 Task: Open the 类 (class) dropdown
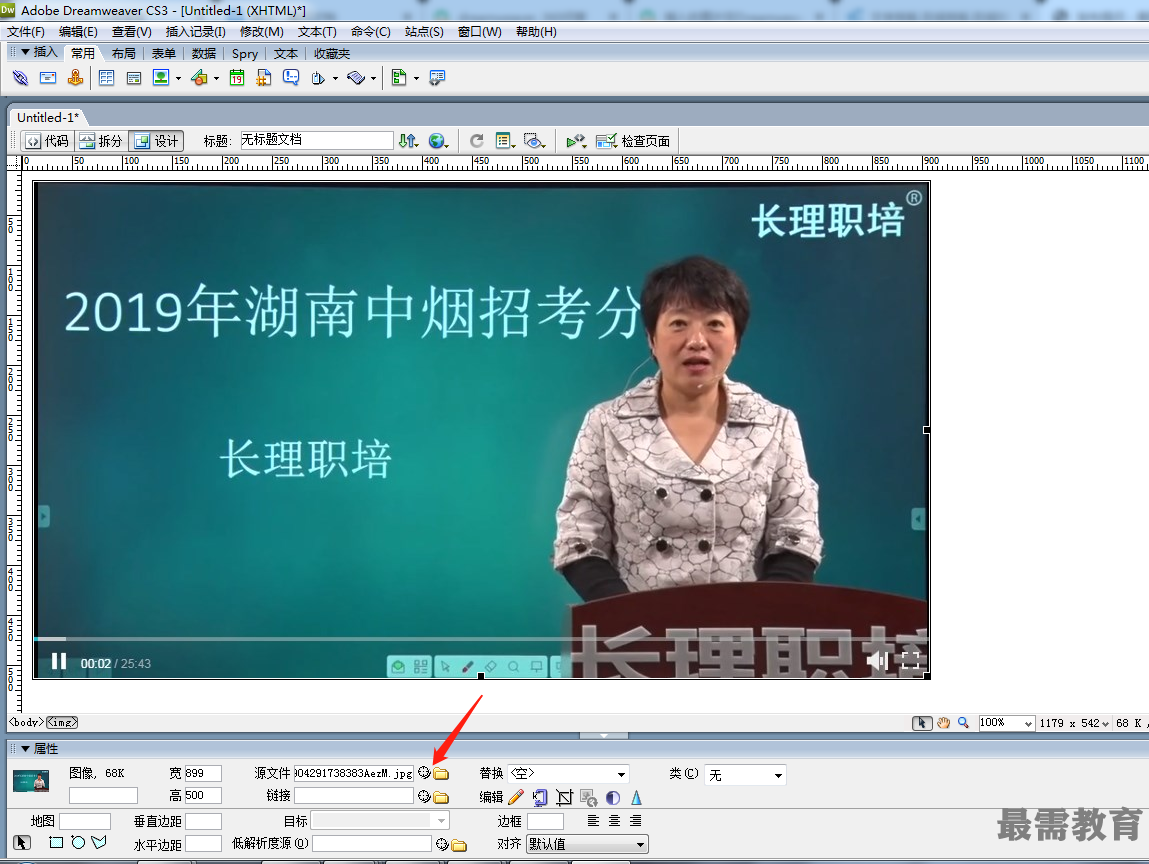coord(778,775)
